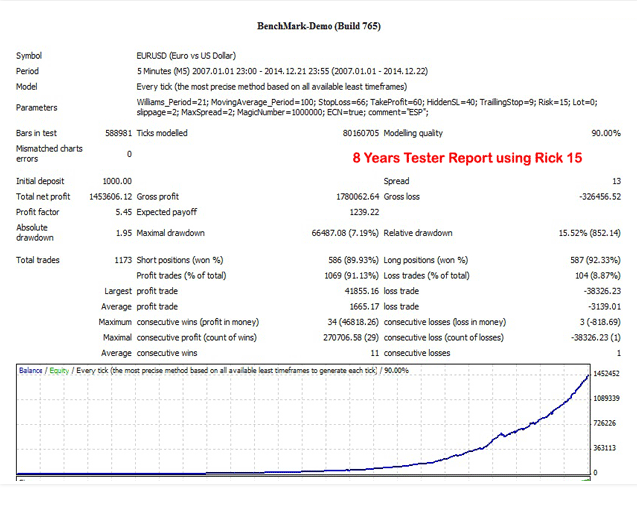Click Average consecutive wins value 11
The width and height of the screenshot is (637, 505).
pyautogui.click(x=375, y=353)
